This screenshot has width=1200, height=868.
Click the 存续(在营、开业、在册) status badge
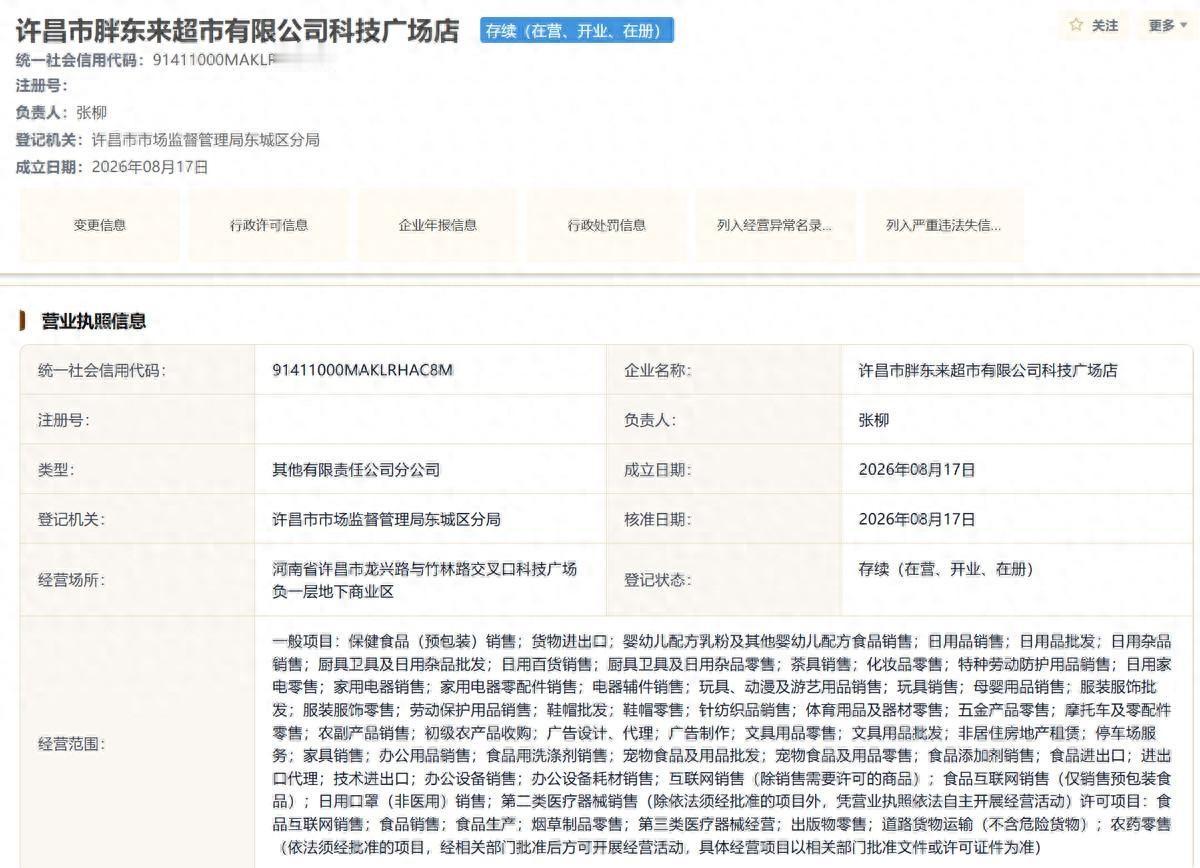[x=577, y=31]
